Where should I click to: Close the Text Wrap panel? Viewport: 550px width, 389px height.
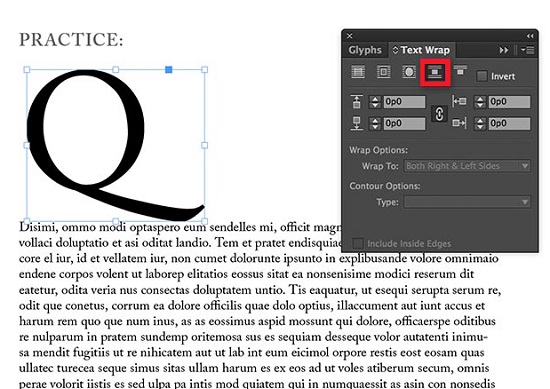tap(349, 36)
